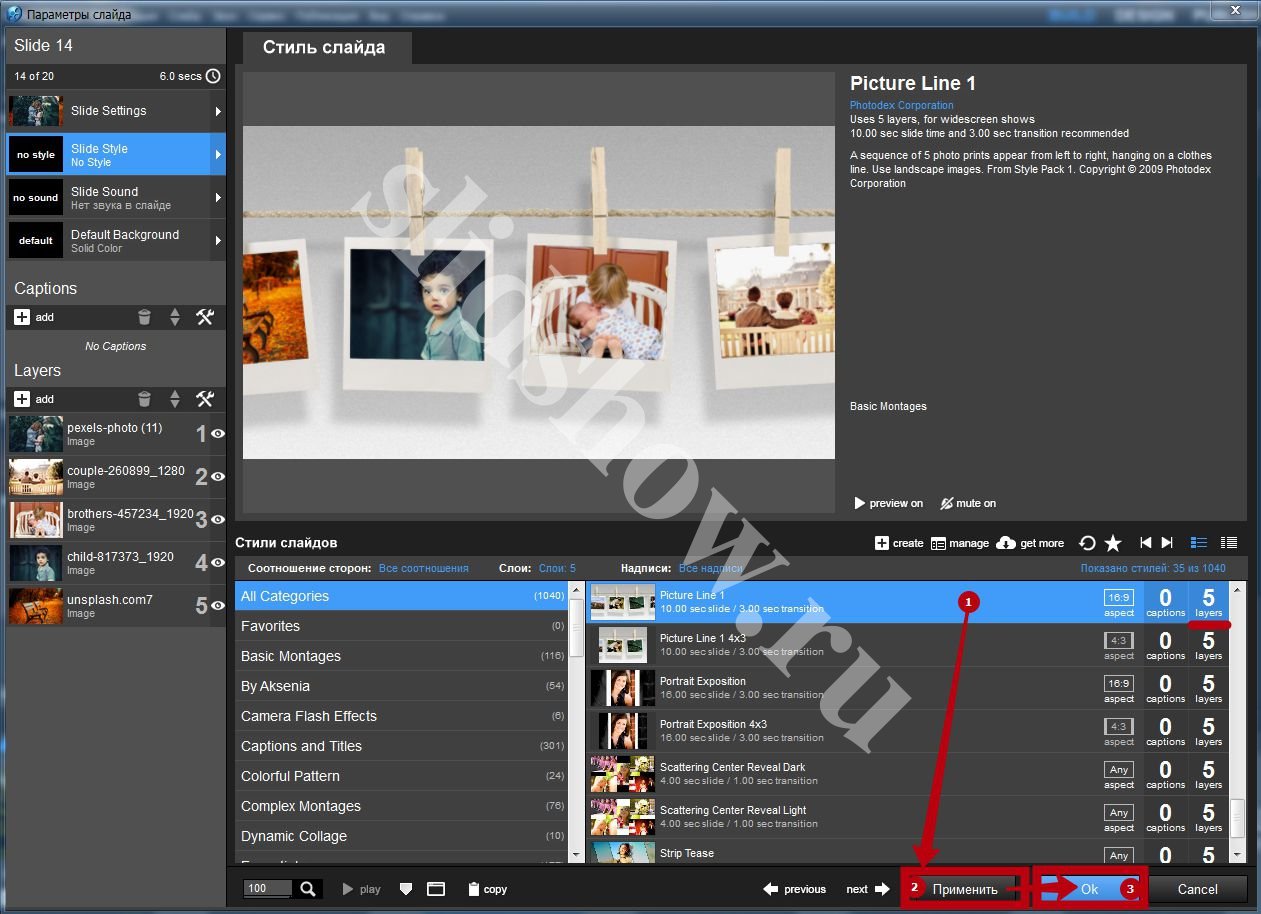Play the slide preview
Image resolution: width=1261 pixels, height=914 pixels.
[362, 889]
